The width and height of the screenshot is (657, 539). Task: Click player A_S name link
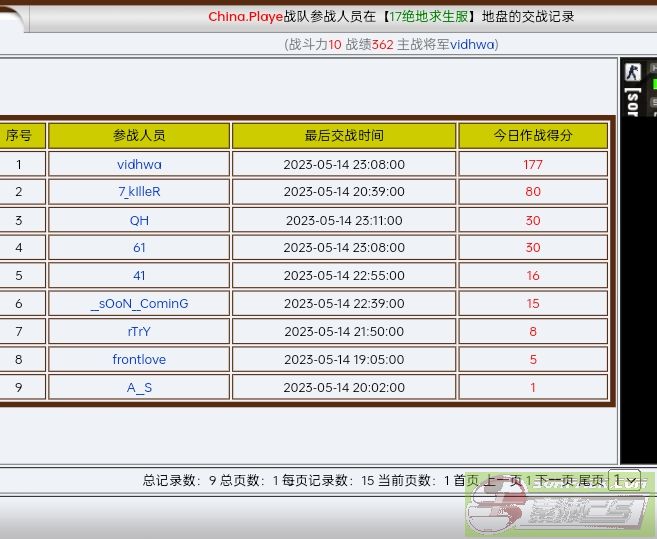(x=139, y=388)
